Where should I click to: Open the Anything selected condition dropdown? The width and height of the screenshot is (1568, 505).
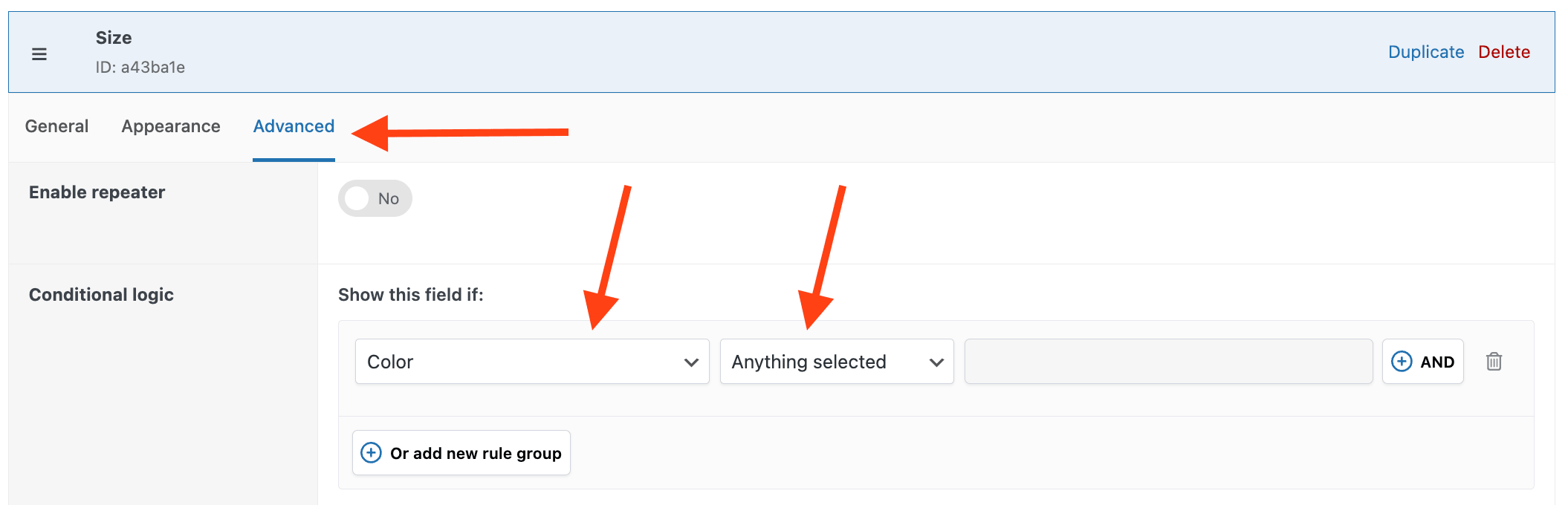pos(835,362)
